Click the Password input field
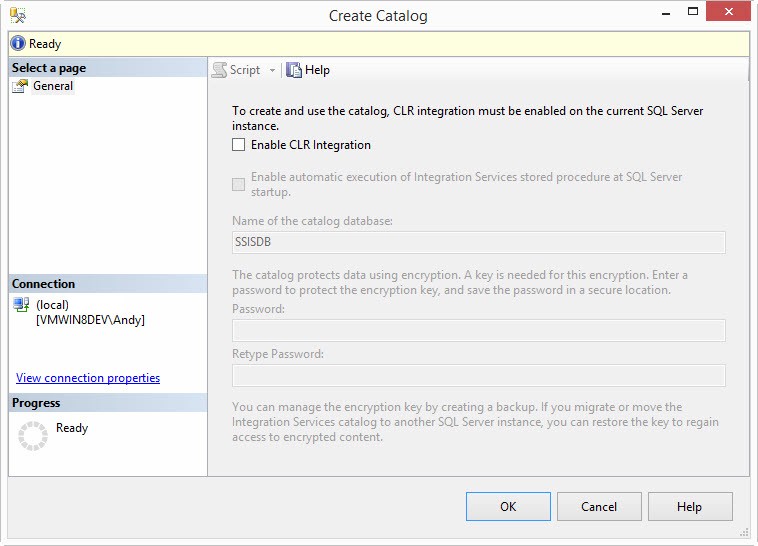This screenshot has height=546, width=758. coord(478,331)
